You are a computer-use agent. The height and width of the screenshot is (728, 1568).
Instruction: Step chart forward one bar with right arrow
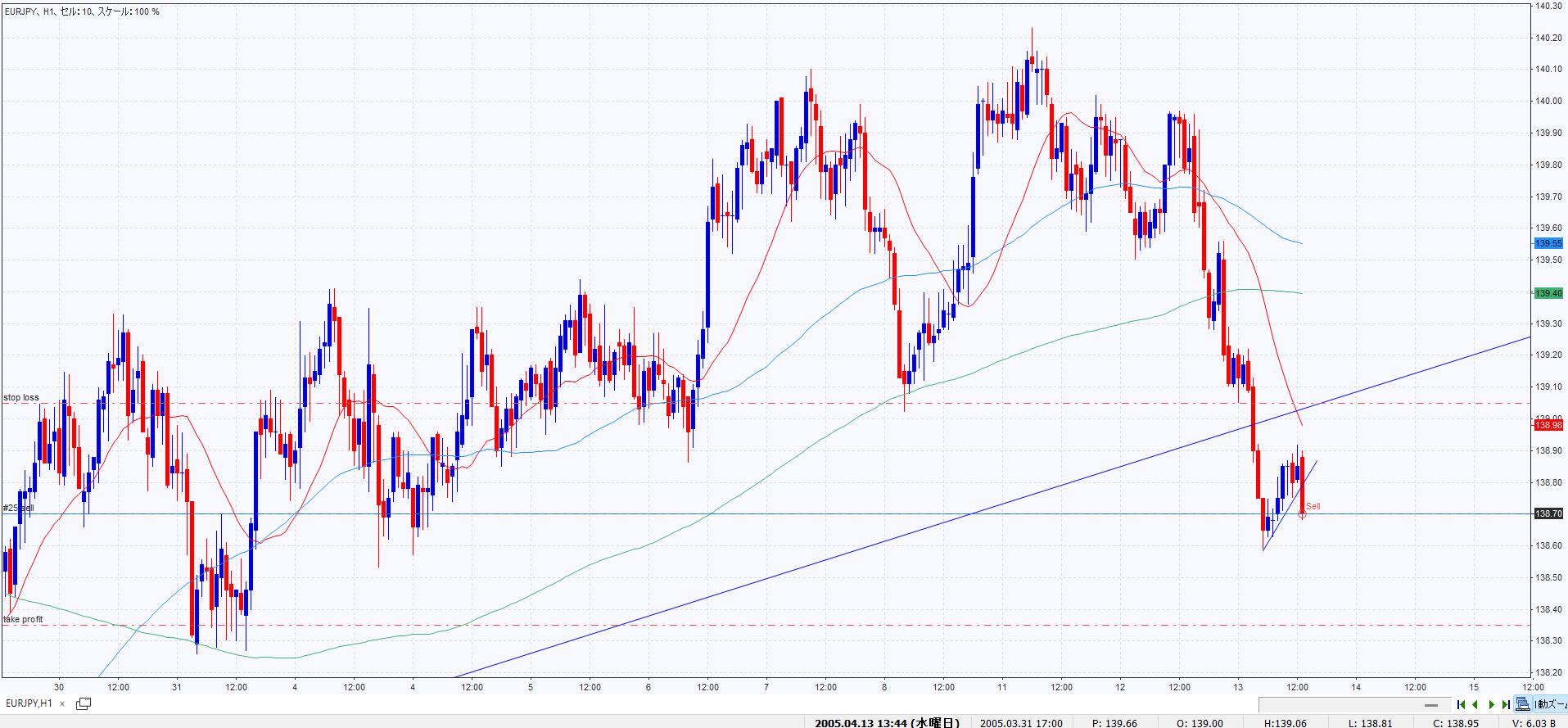pos(1491,704)
